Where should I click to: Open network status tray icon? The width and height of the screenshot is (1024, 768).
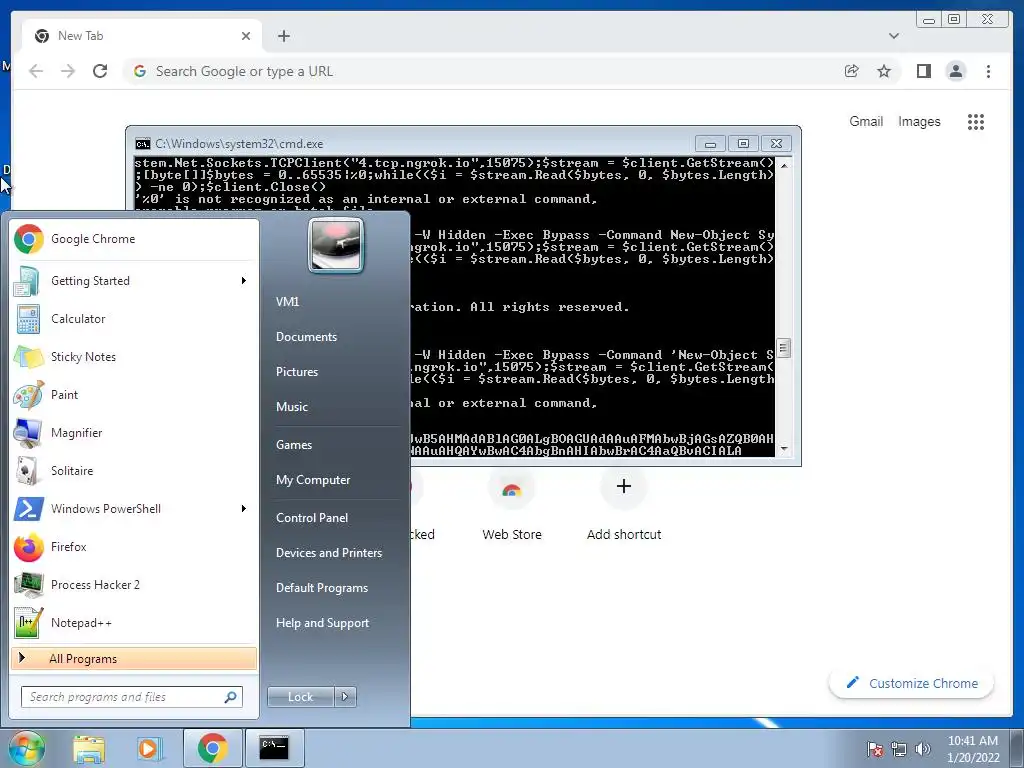[899, 749]
